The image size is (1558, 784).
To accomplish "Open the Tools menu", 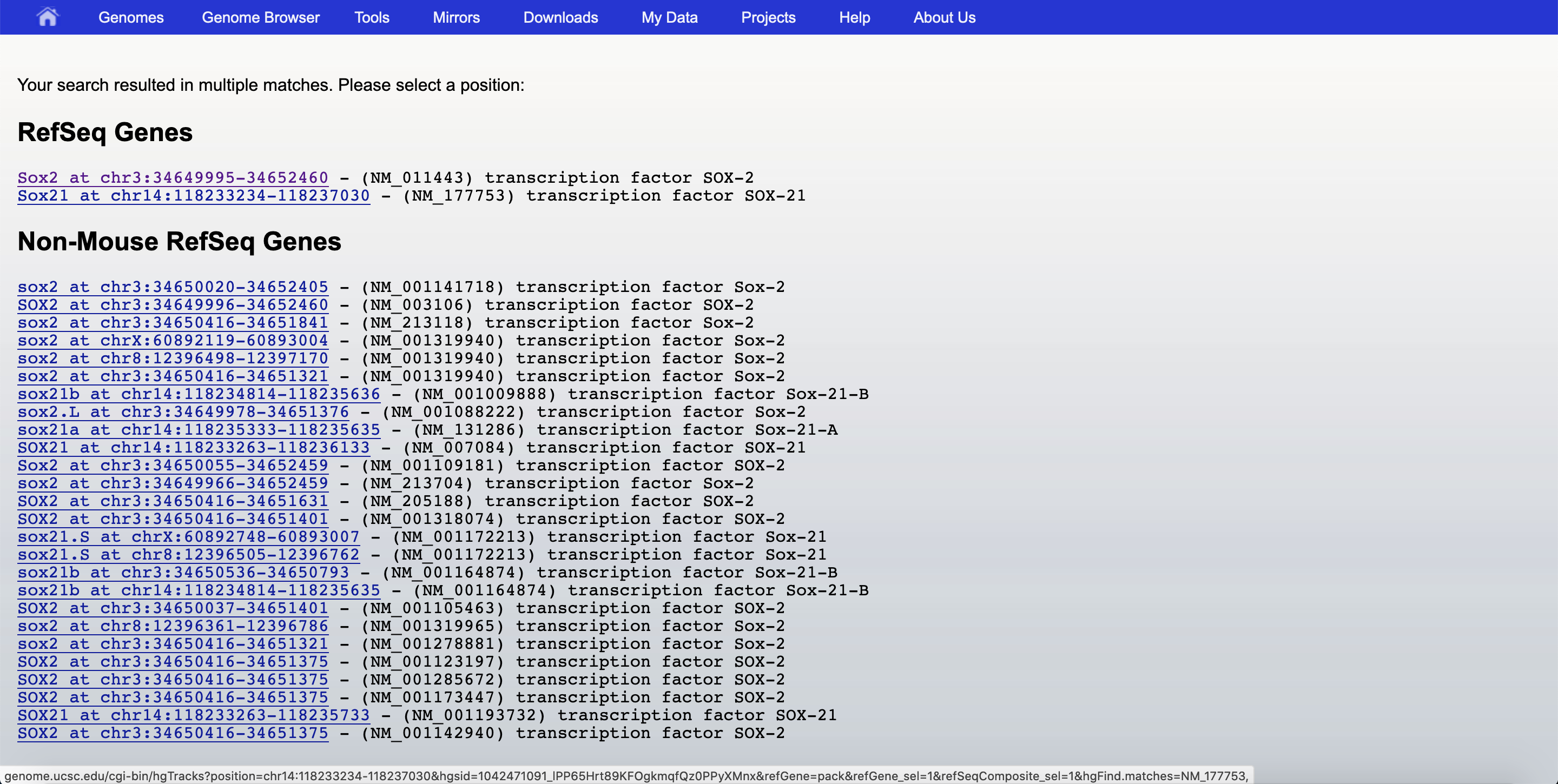I will (371, 17).
